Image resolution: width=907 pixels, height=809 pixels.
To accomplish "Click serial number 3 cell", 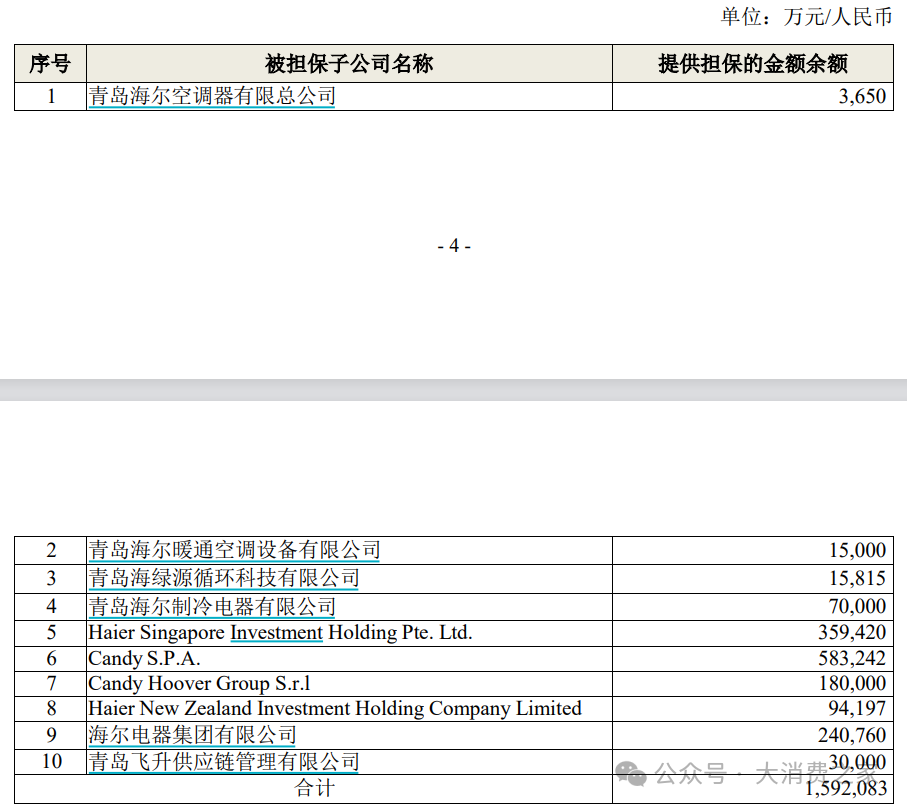I will click(x=51, y=578).
